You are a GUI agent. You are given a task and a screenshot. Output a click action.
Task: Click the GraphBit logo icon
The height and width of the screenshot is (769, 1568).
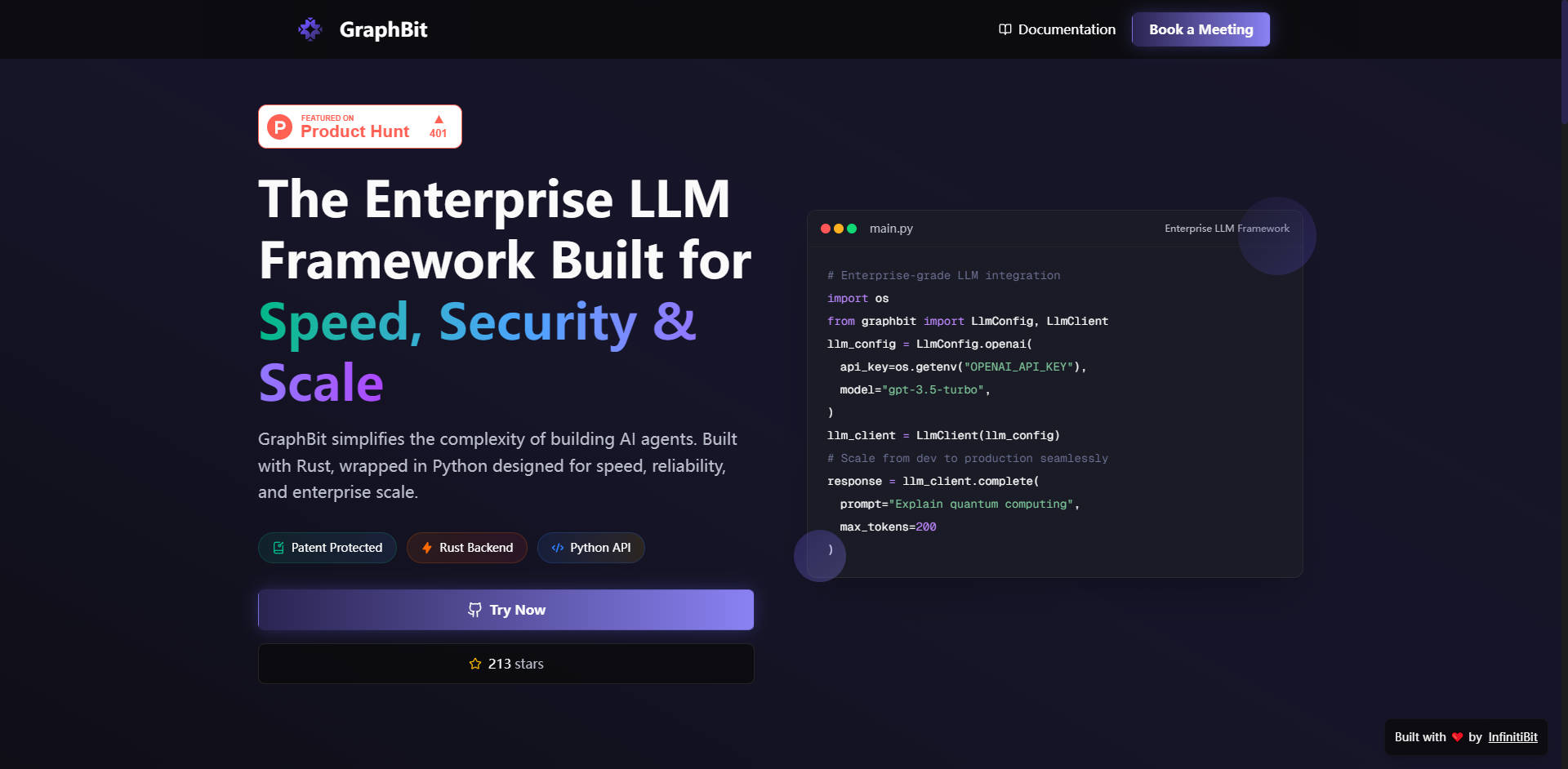(310, 29)
